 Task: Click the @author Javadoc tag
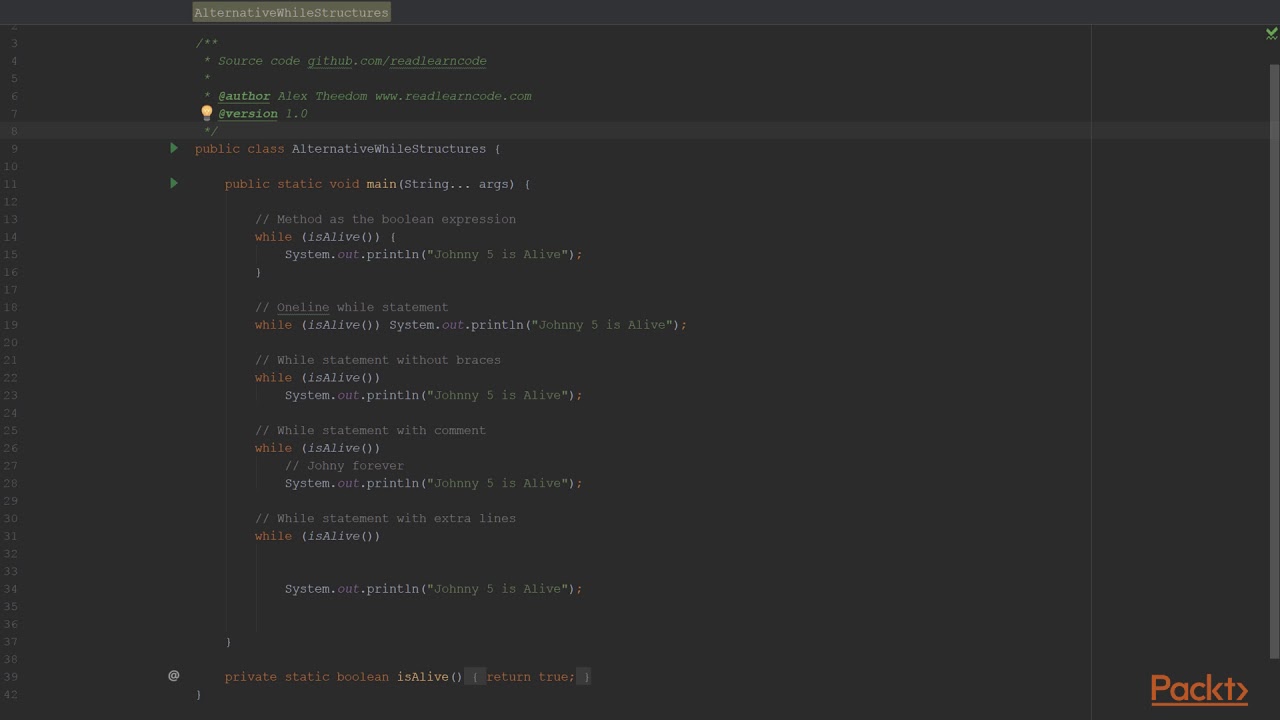244,96
